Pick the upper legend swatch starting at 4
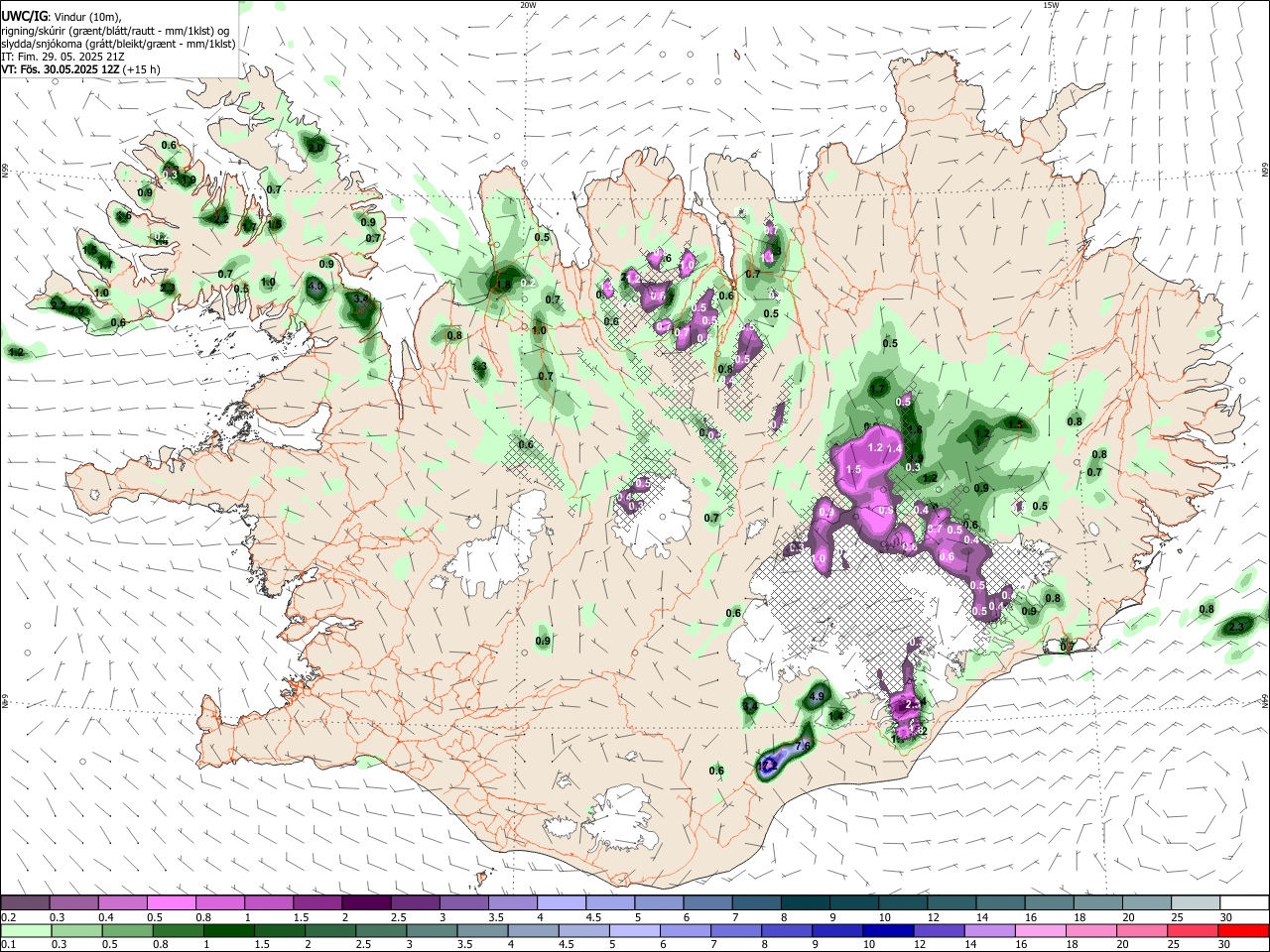This screenshot has height=952, width=1270. click(x=562, y=903)
